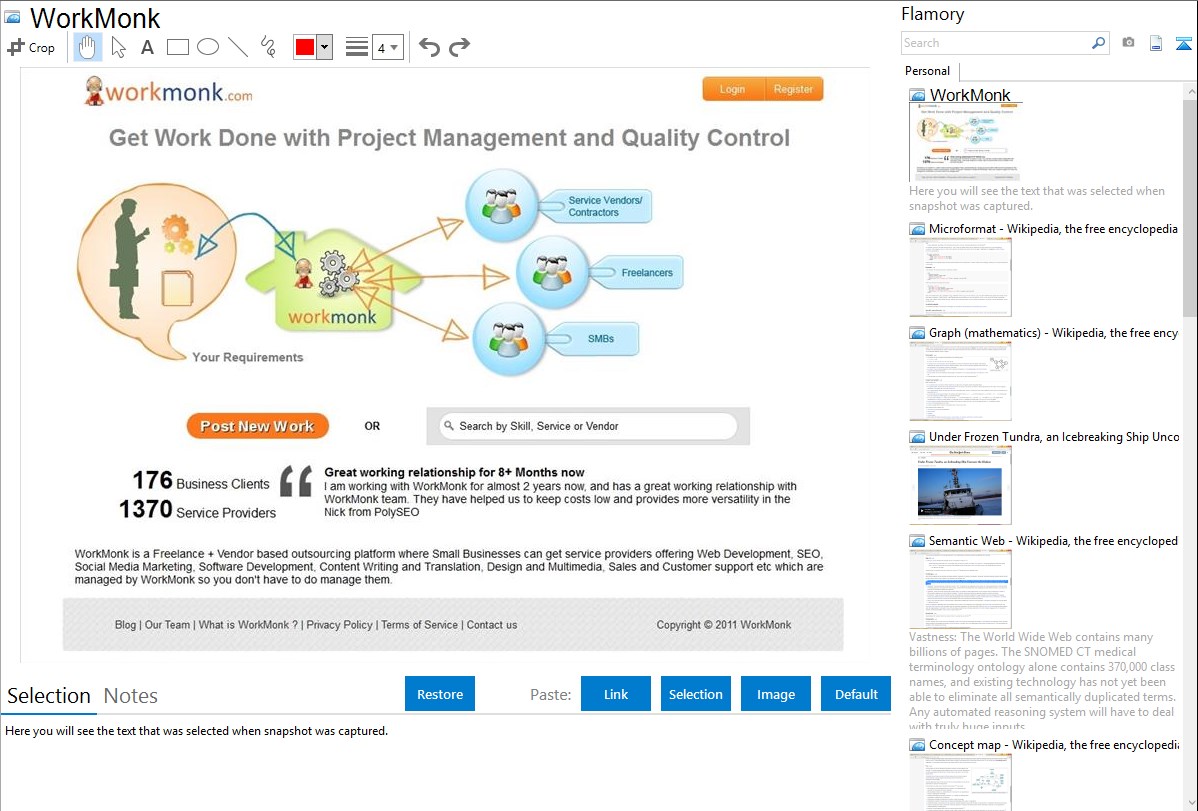
Task: Pick the rectangle drawing tool
Action: [x=177, y=47]
